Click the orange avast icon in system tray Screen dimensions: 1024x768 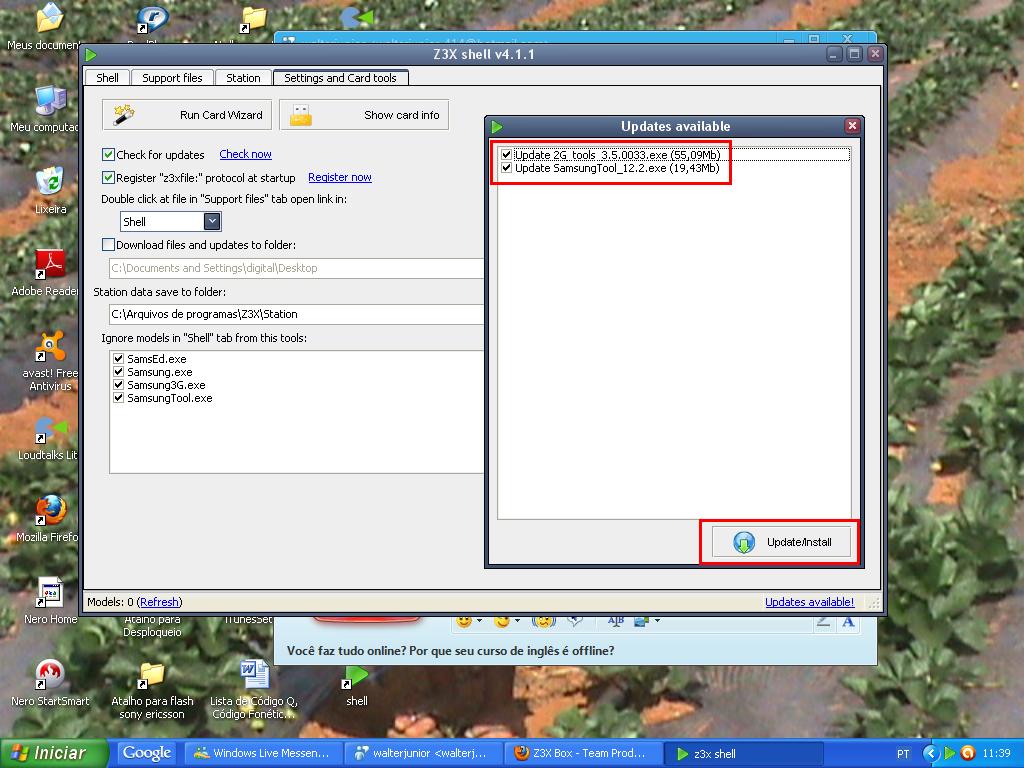click(968, 754)
